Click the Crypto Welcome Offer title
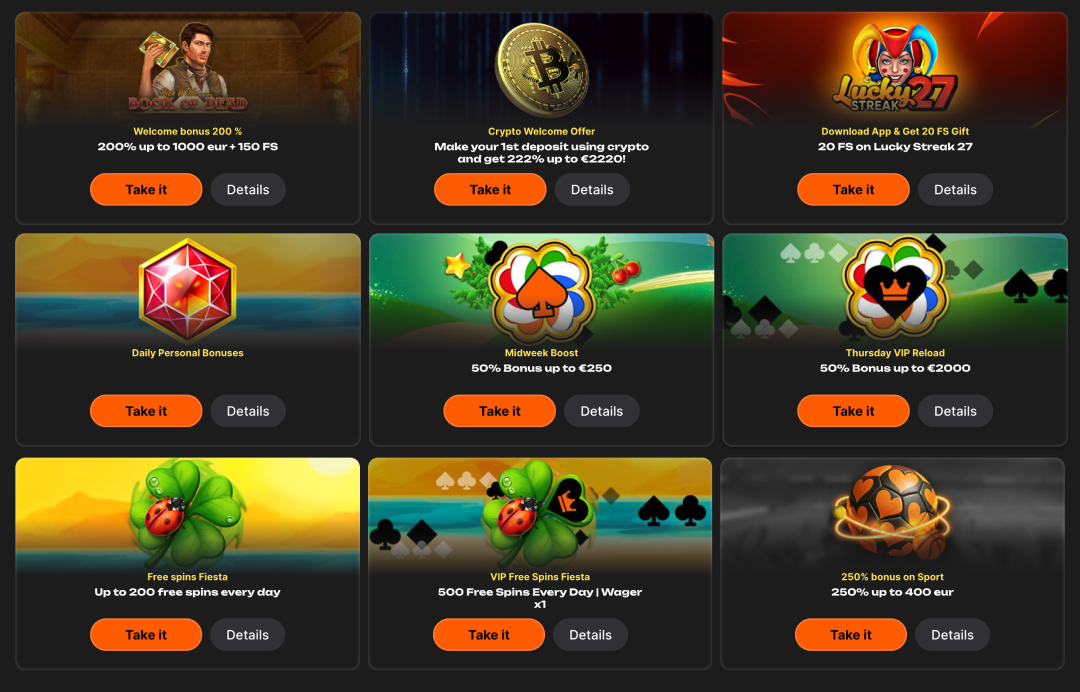 tap(541, 132)
